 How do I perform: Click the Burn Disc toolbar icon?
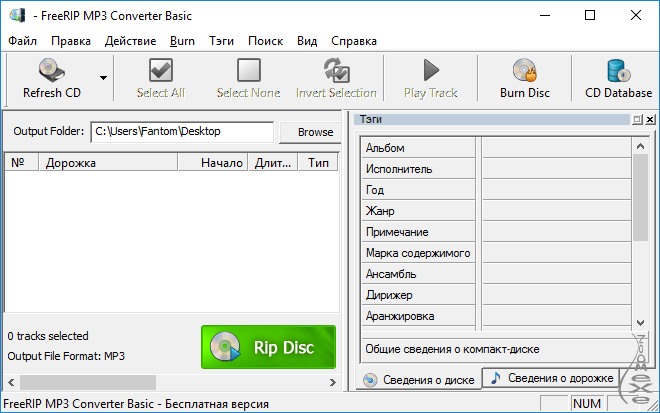pyautogui.click(x=524, y=70)
